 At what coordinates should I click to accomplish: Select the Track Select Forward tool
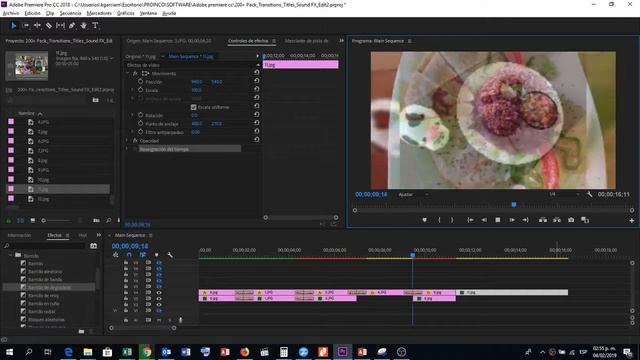[25, 26]
